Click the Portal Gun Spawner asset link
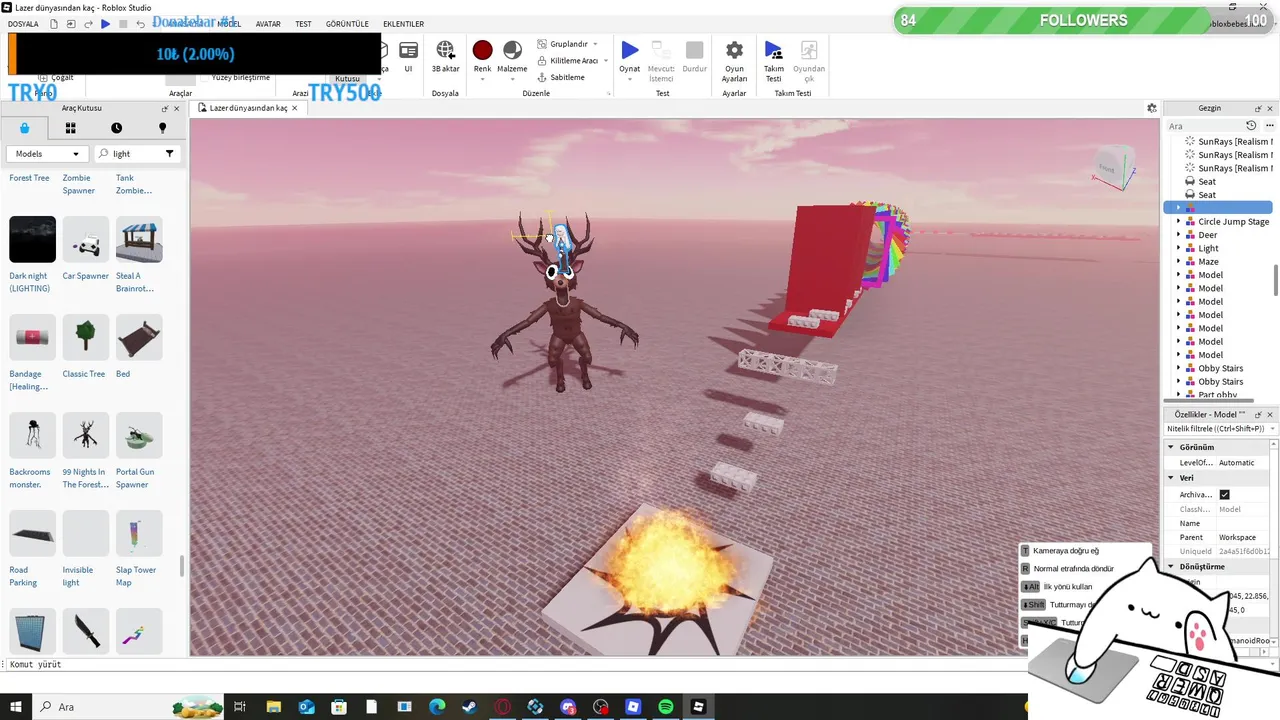Viewport: 1280px width, 720px height. click(135, 478)
